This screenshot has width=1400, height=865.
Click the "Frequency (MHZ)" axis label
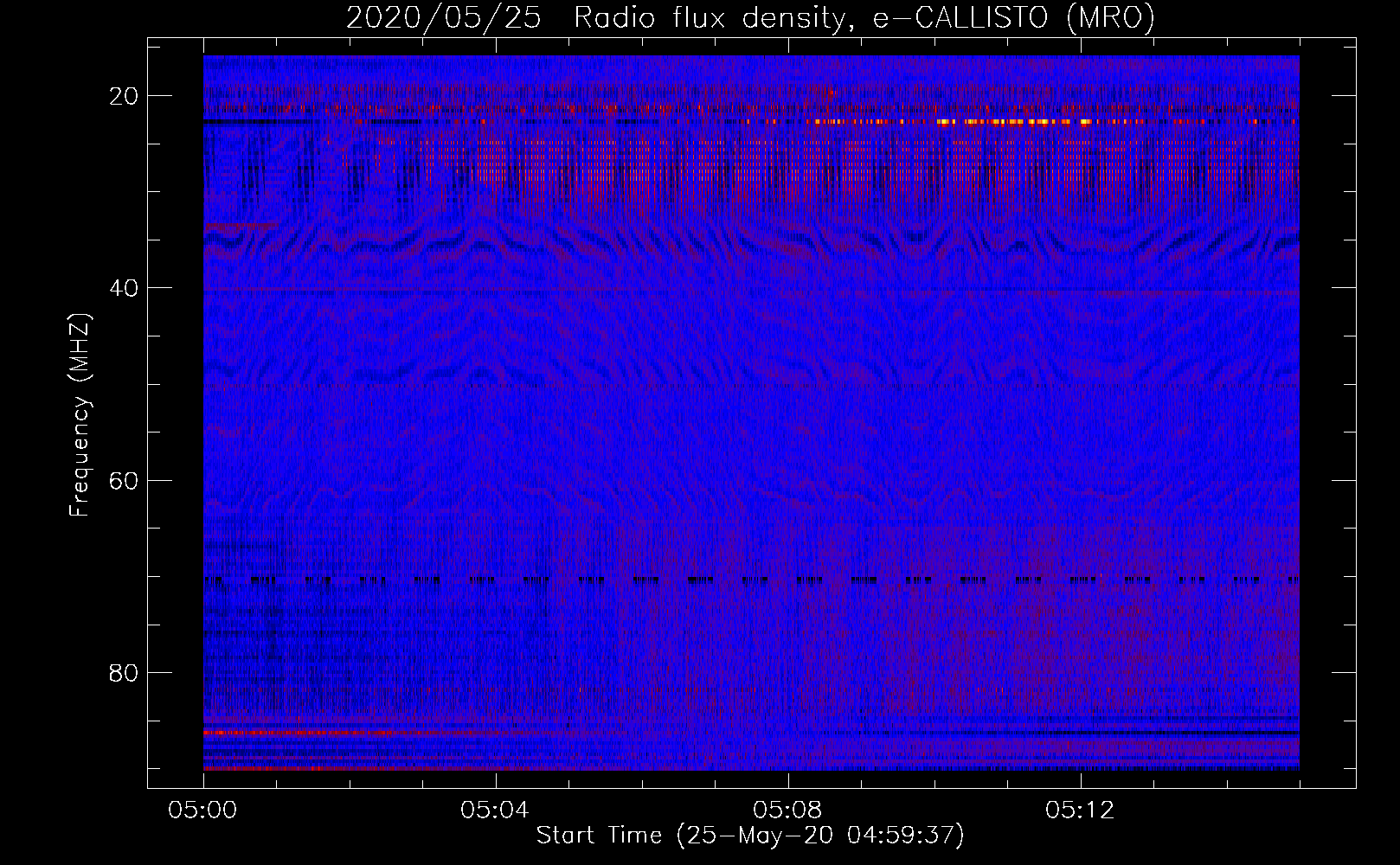[80, 415]
